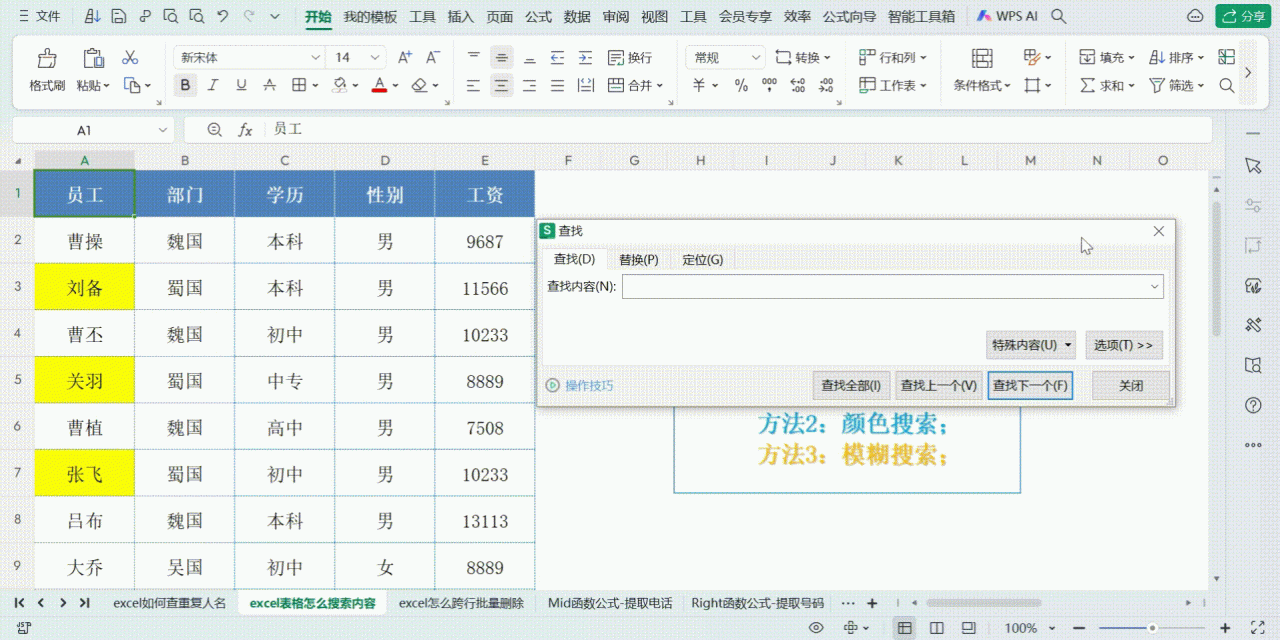Toggle Bold formatting in the ribbon

click(185, 86)
